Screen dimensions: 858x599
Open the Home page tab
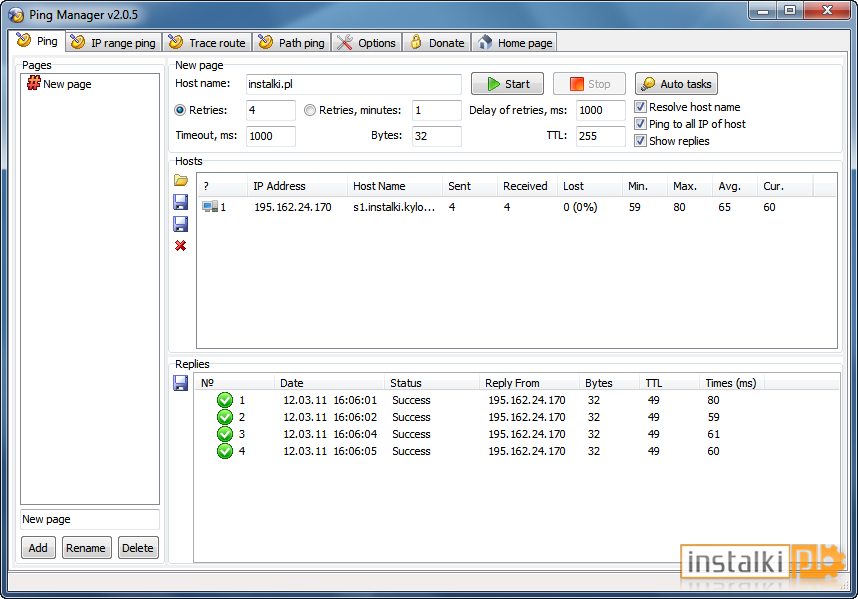pyautogui.click(x=514, y=43)
